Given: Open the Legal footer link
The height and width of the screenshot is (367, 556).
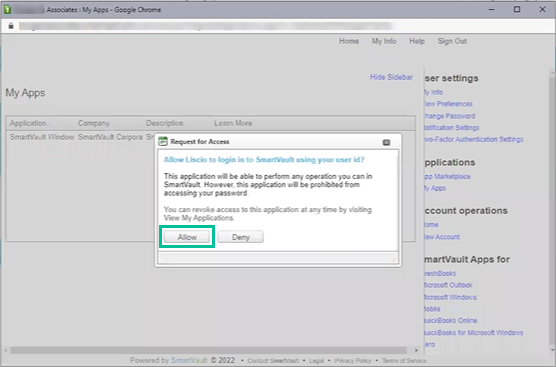Looking at the screenshot, I should coord(316,361).
